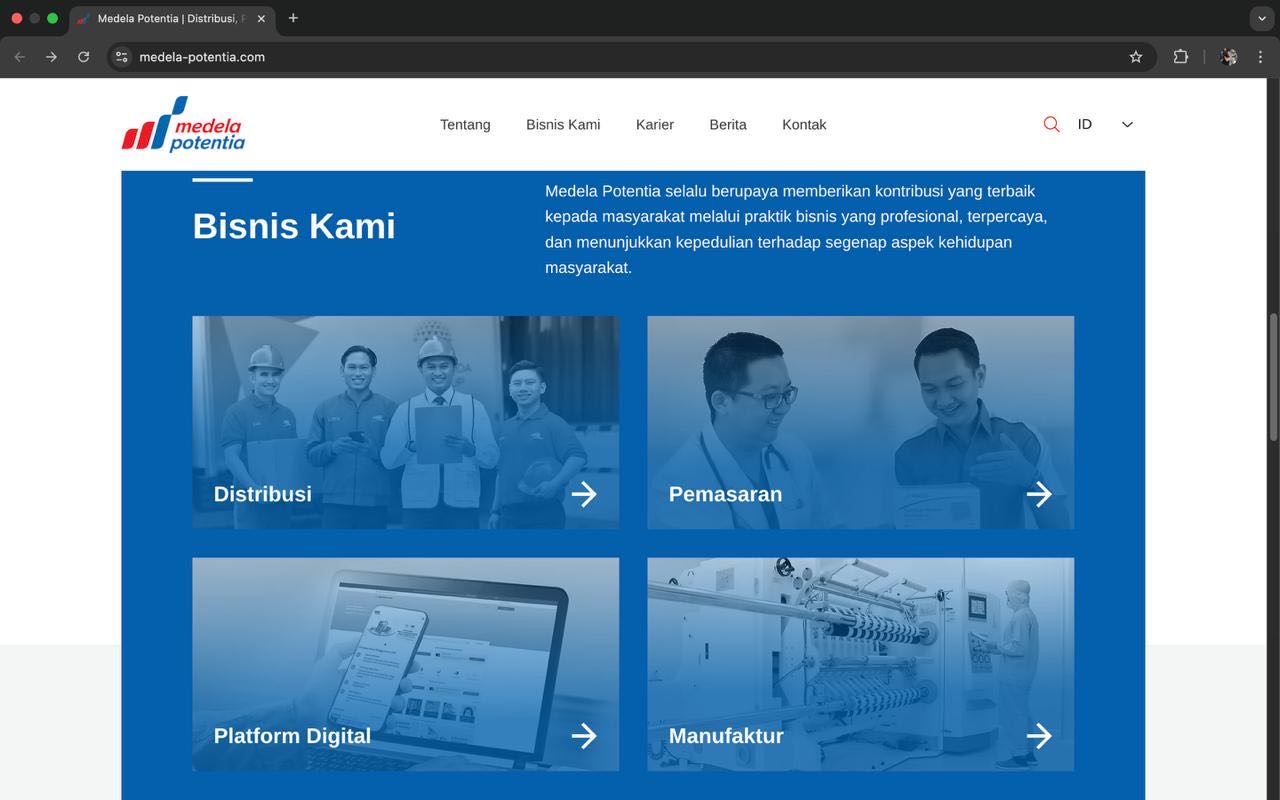The image size is (1280, 800).
Task: Expand the ID language dropdown chevron
Action: [1127, 125]
